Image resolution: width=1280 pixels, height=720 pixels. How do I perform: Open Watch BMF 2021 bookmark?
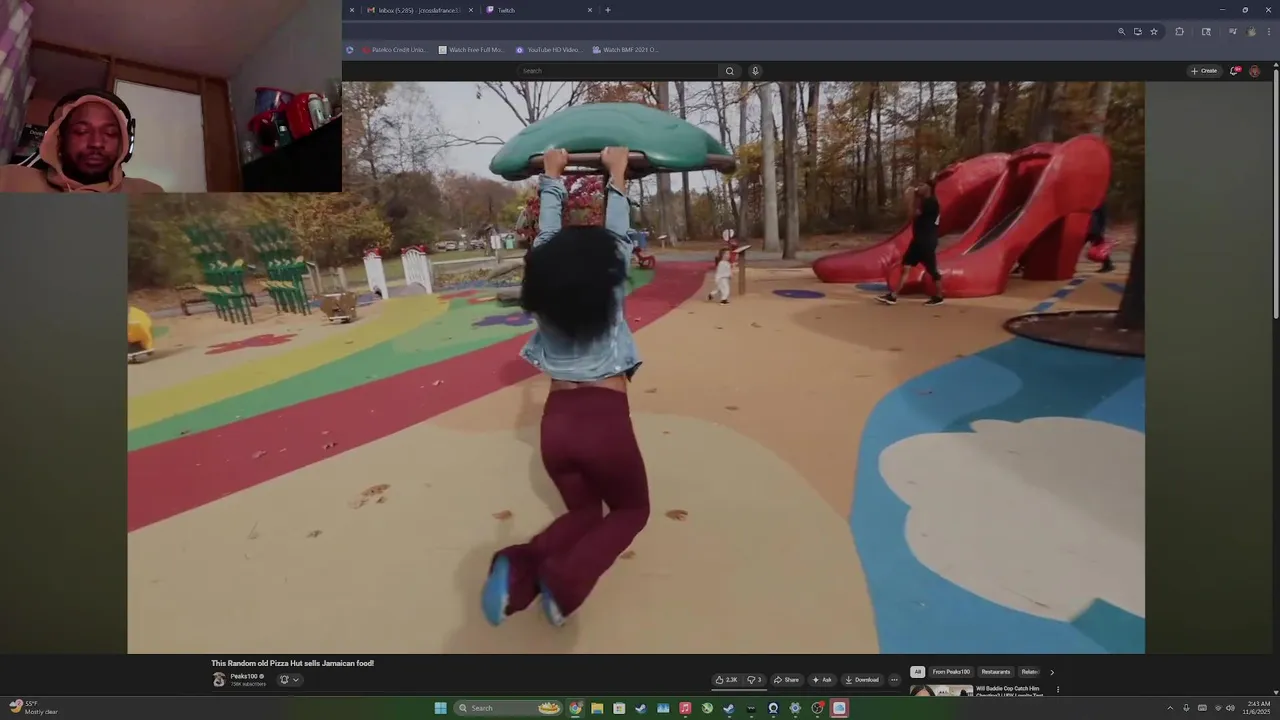click(x=625, y=50)
